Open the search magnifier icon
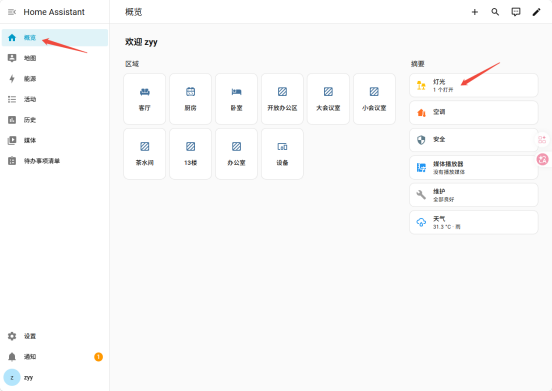 pyautogui.click(x=495, y=12)
